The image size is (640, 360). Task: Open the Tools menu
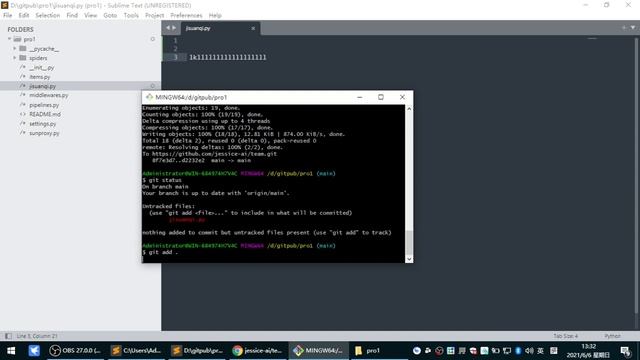[131, 16]
